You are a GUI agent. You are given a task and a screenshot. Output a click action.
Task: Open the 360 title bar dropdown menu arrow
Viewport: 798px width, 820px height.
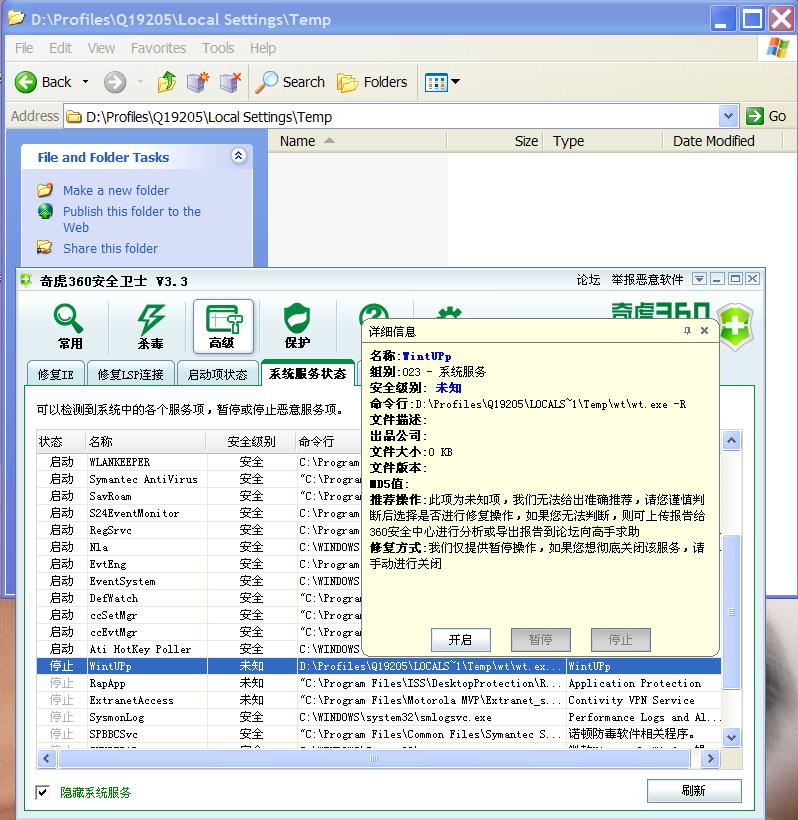tap(699, 279)
